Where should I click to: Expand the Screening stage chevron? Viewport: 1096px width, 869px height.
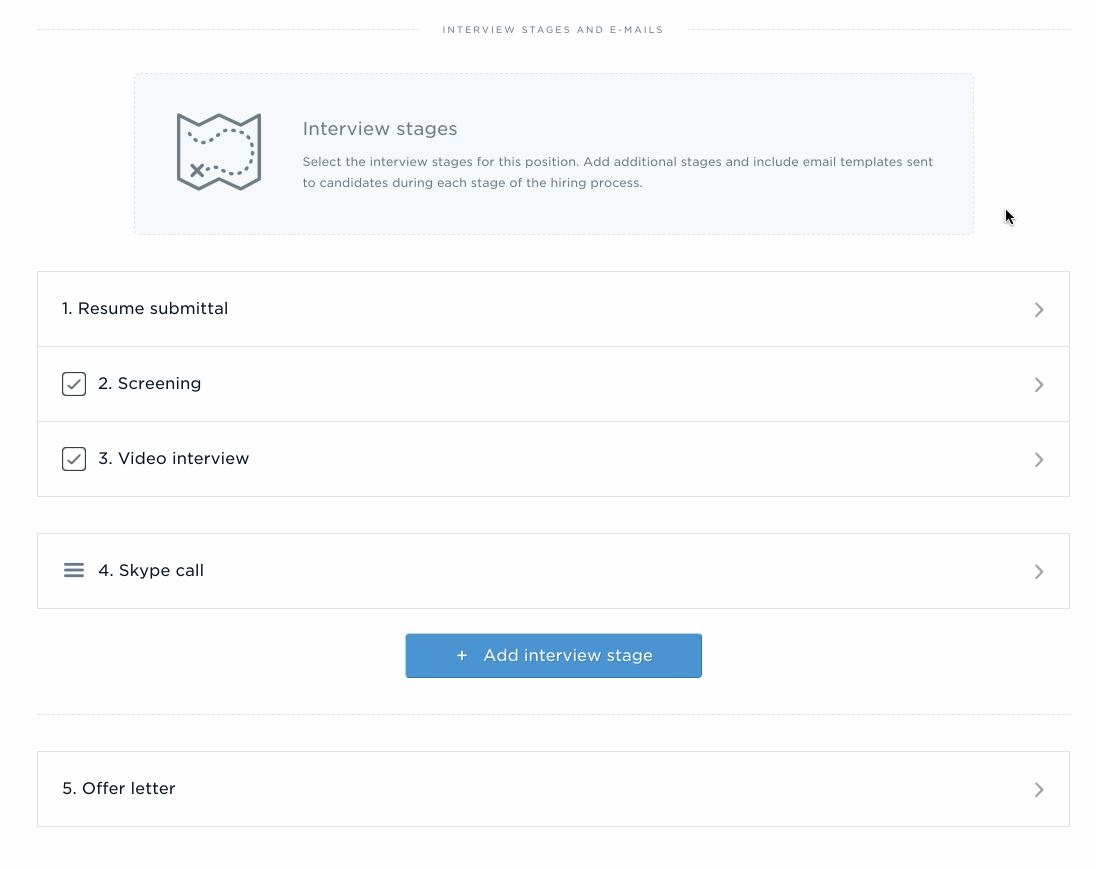(x=1039, y=385)
